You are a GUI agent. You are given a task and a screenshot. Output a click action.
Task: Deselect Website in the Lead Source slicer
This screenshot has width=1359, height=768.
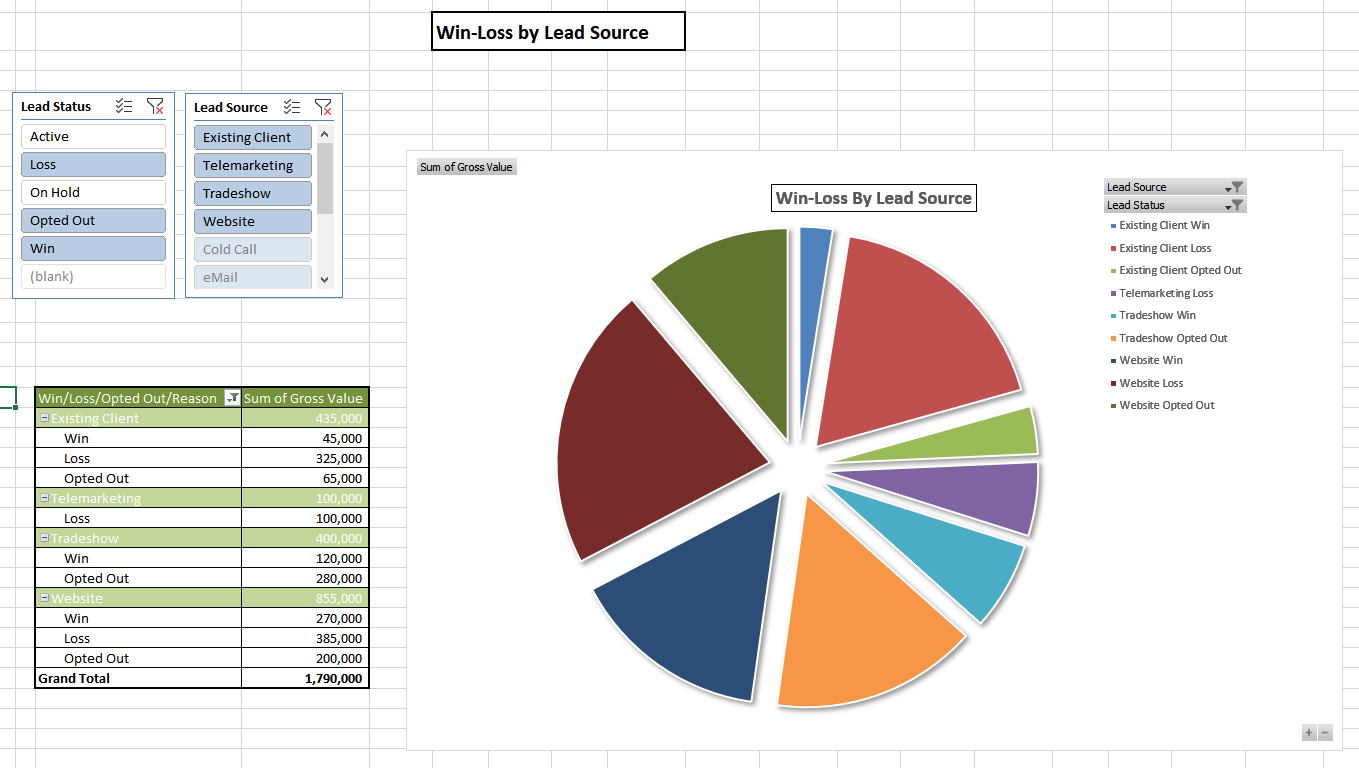252,221
